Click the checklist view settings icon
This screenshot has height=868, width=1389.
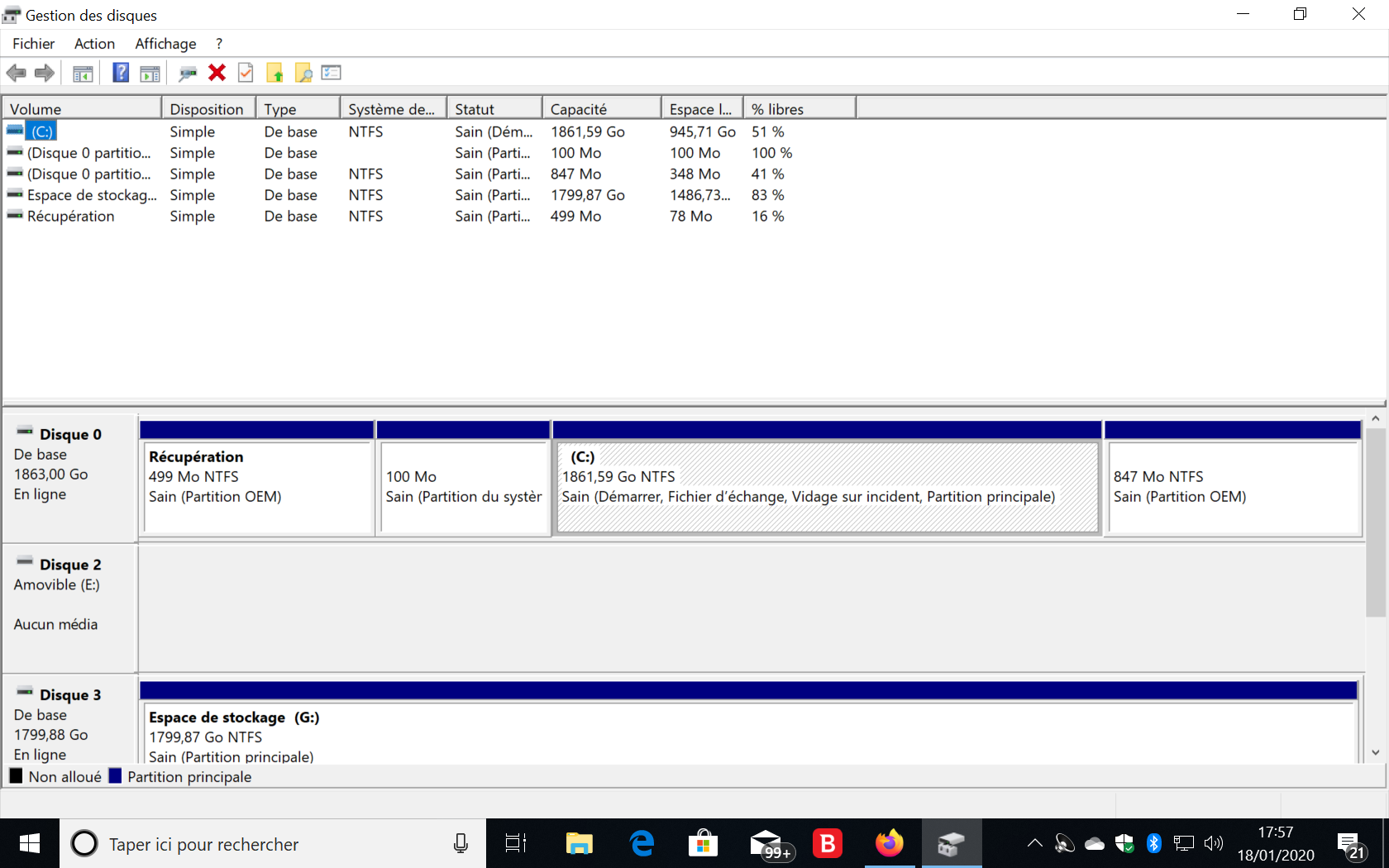pyautogui.click(x=332, y=73)
